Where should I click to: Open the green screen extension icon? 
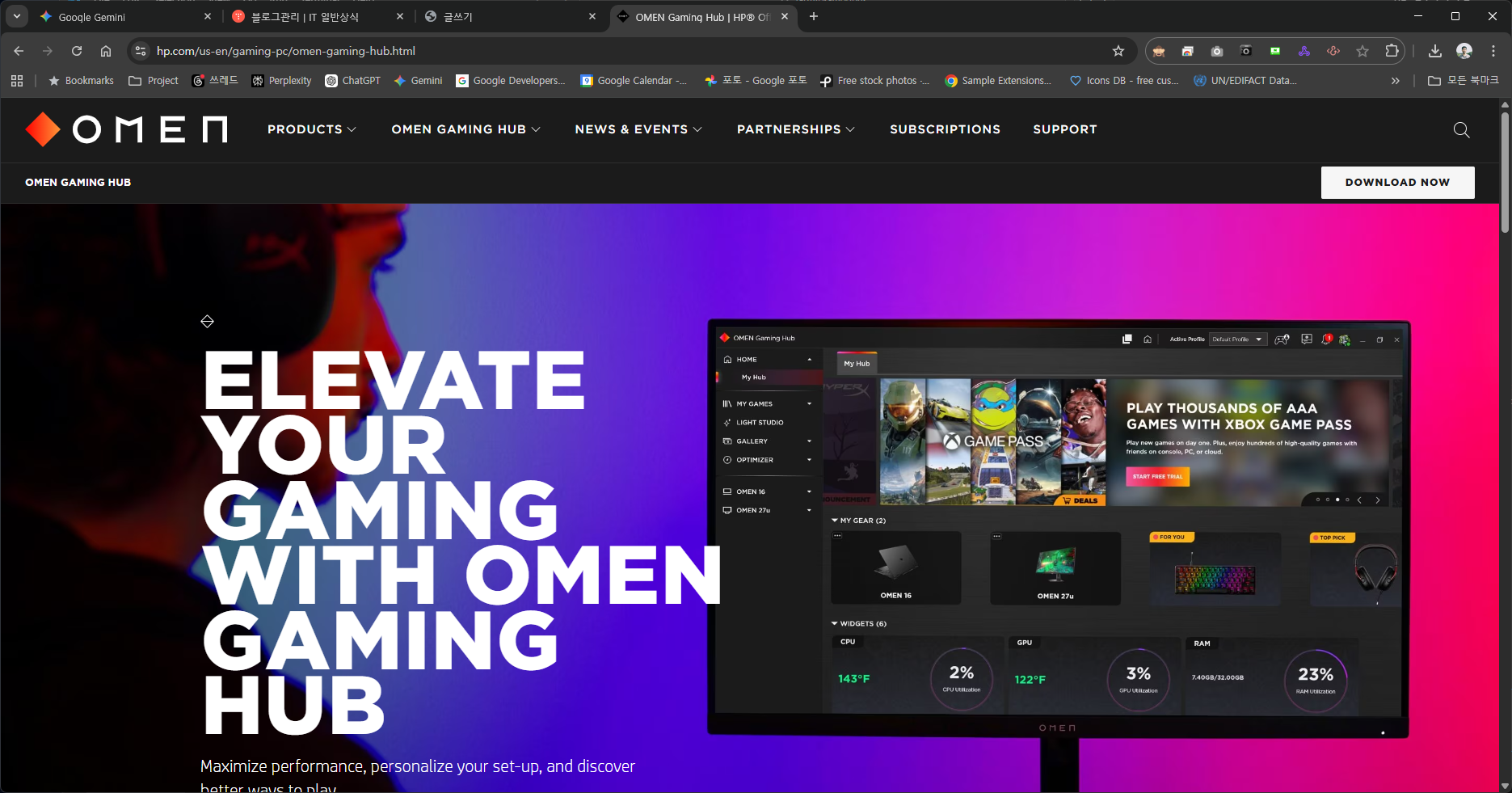[1275, 51]
